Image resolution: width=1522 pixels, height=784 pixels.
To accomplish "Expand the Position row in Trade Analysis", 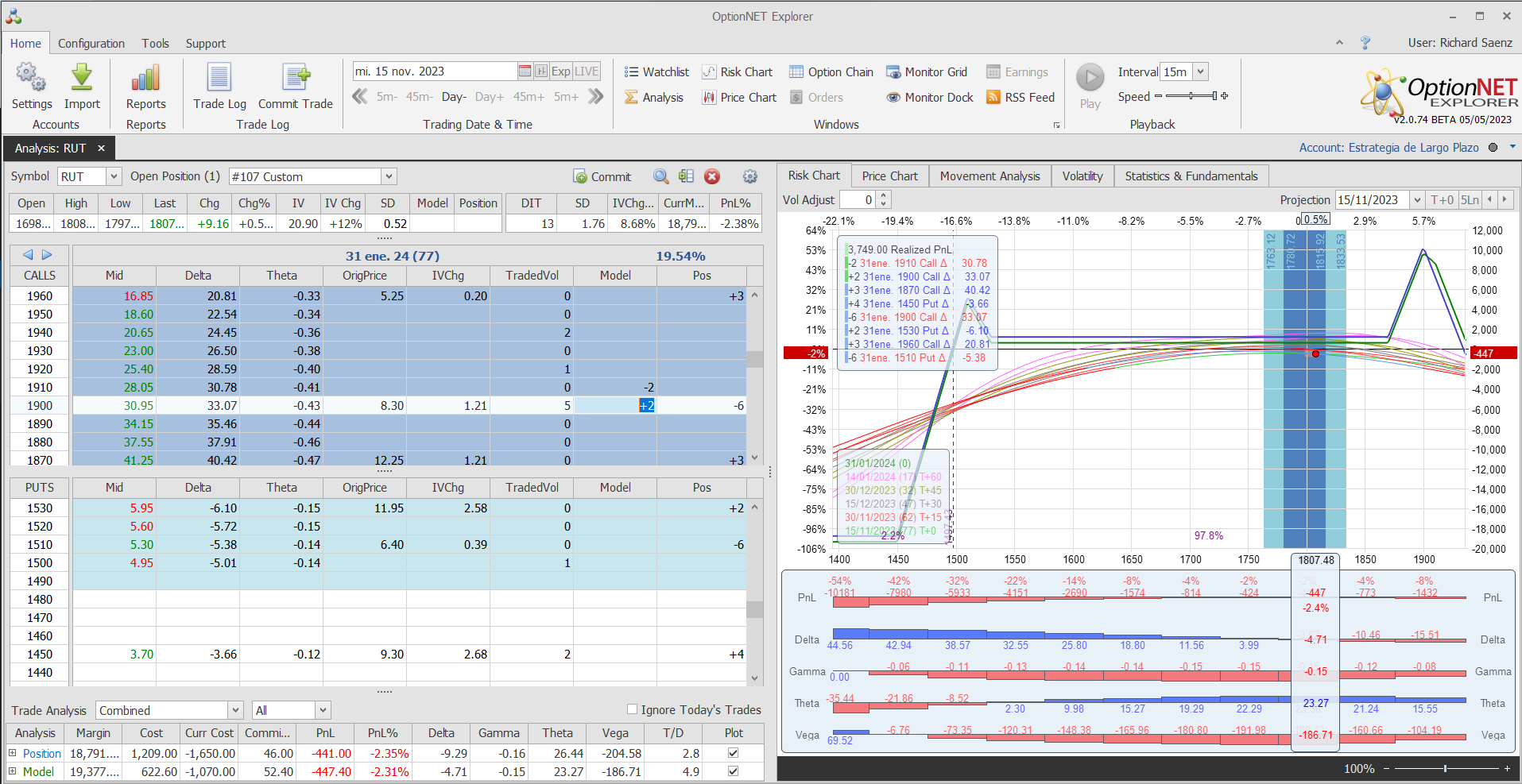I will tap(13, 753).
